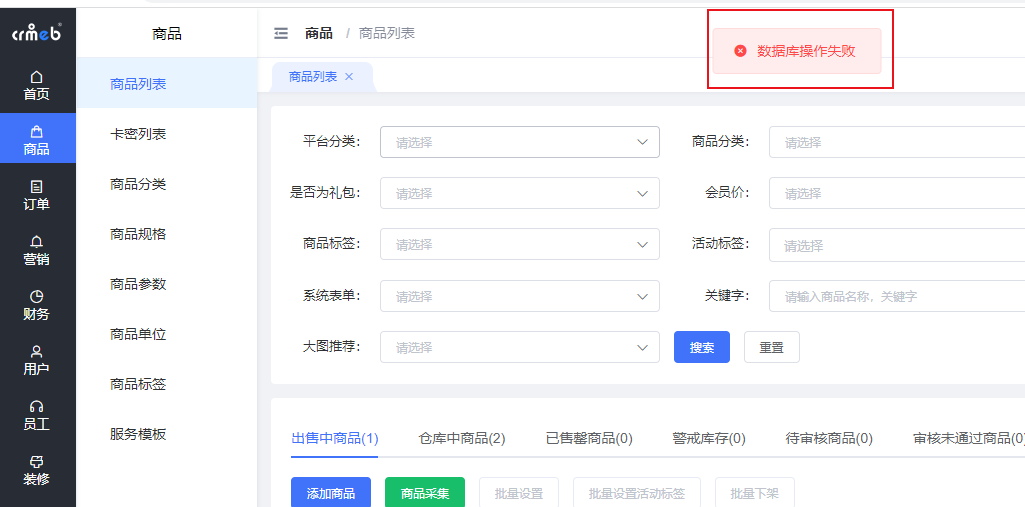Switch to the 审核未通过商品 tab
This screenshot has width=1025, height=507.
click(x=969, y=438)
